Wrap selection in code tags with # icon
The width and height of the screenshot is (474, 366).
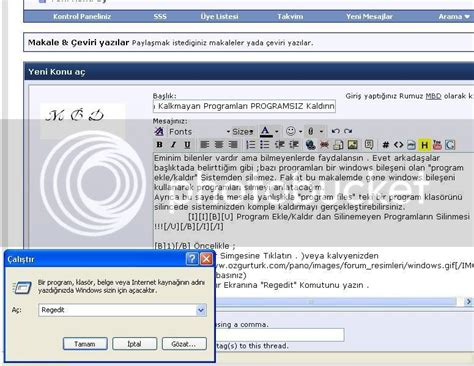[386, 145]
